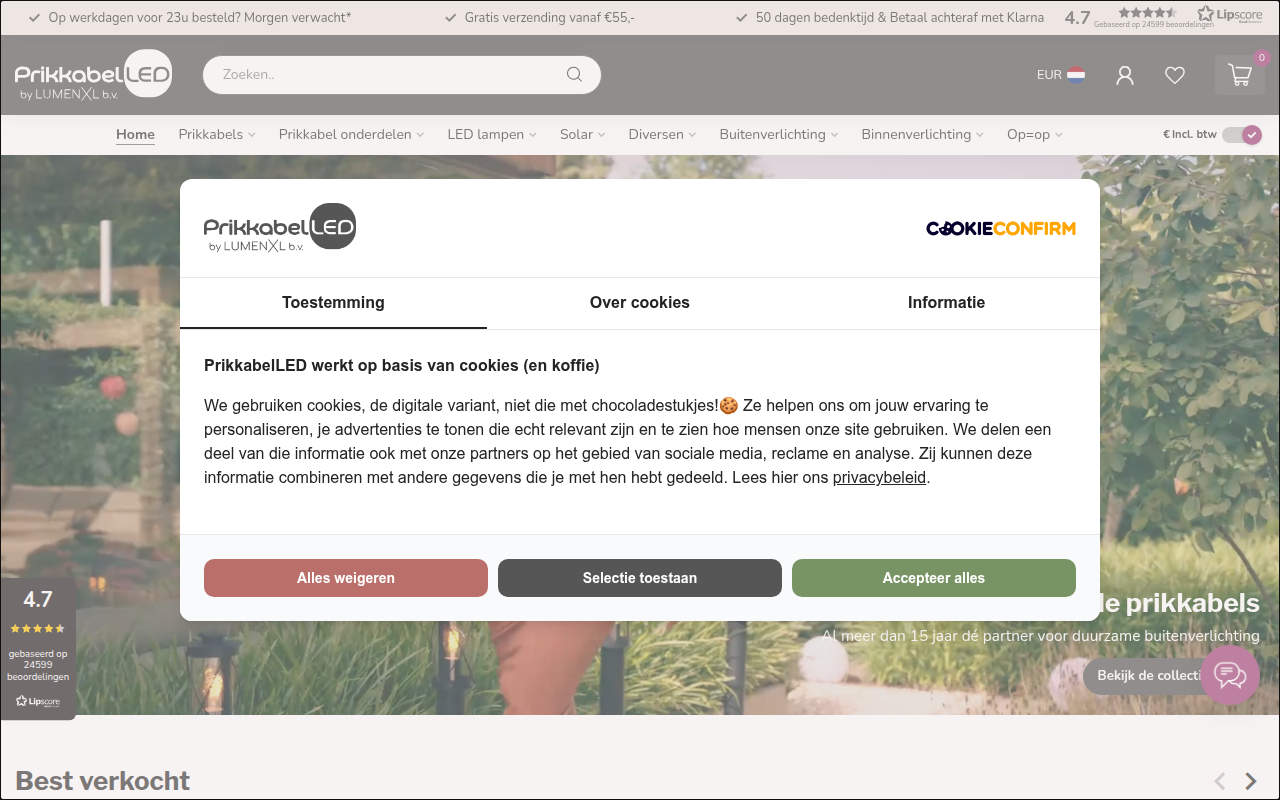Switch to the Over cookies tab

coord(640,303)
